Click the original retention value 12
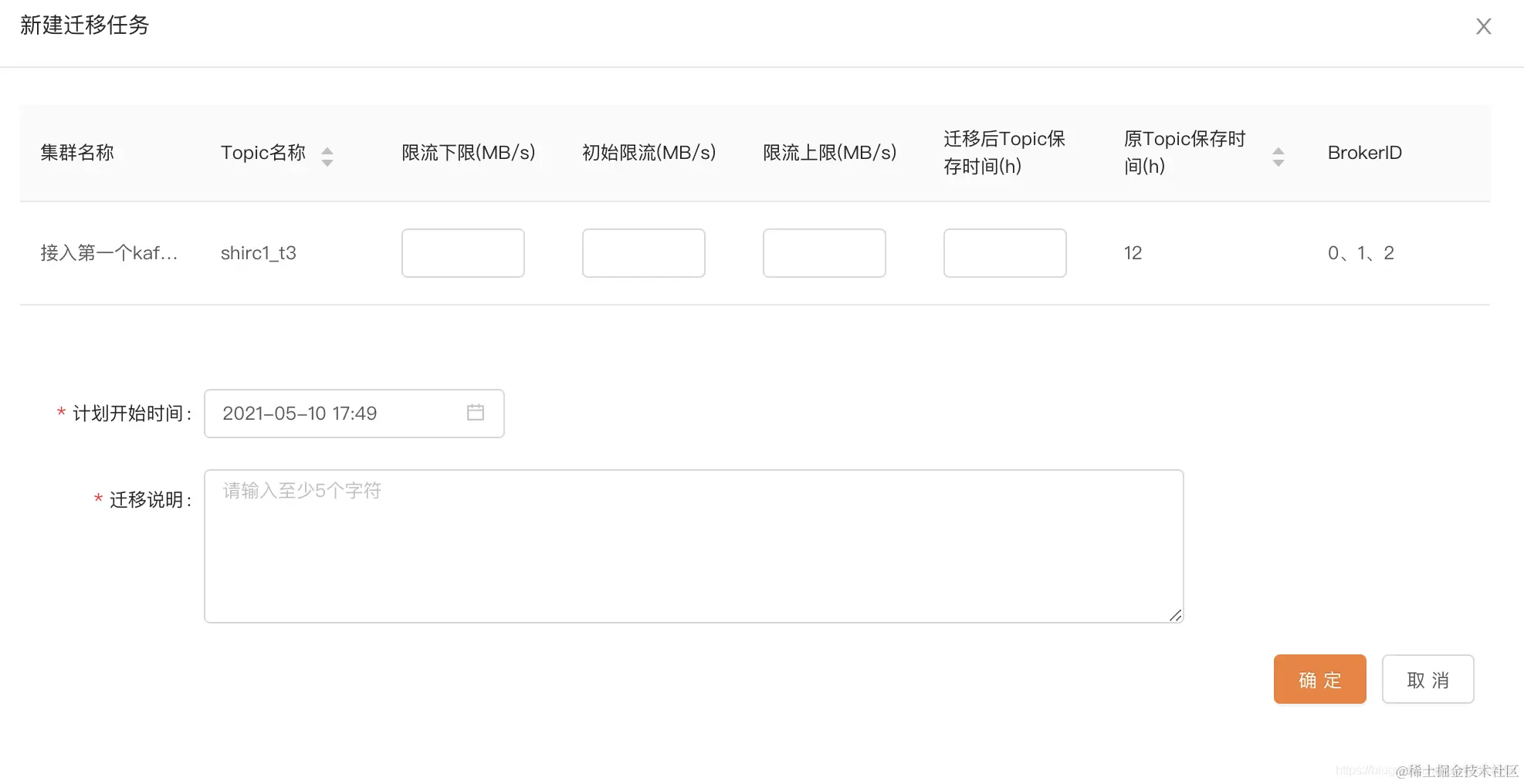The height and width of the screenshot is (784, 1524). coord(1133,253)
